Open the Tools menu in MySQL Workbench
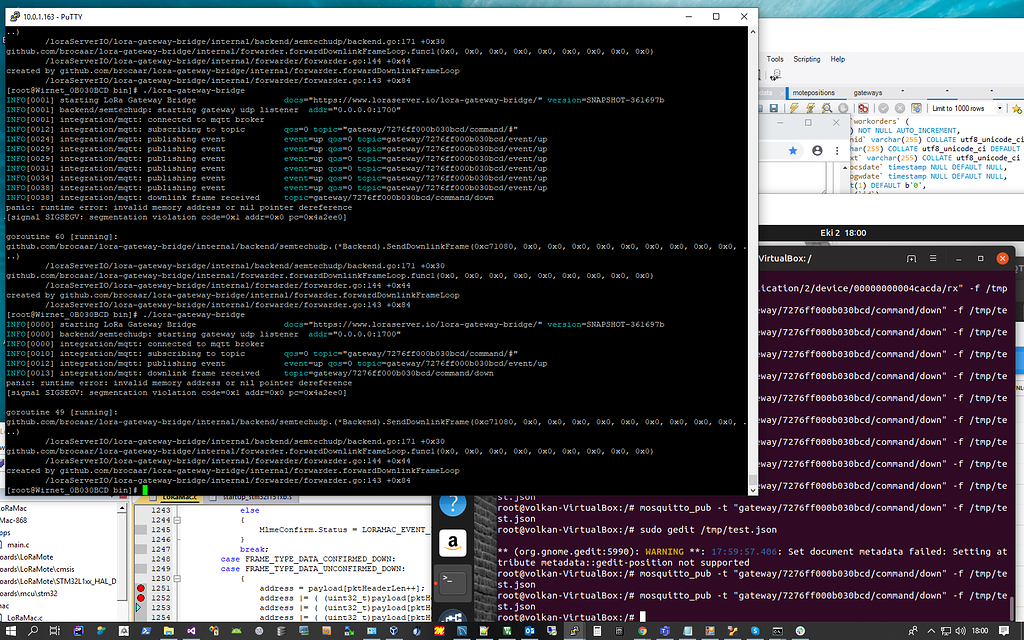Viewport: 1024px width, 640px height. click(775, 59)
